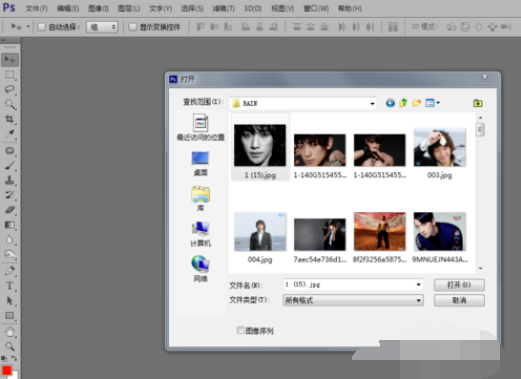Select the Move tool in toolbox
521x379 pixels.
click(x=10, y=60)
